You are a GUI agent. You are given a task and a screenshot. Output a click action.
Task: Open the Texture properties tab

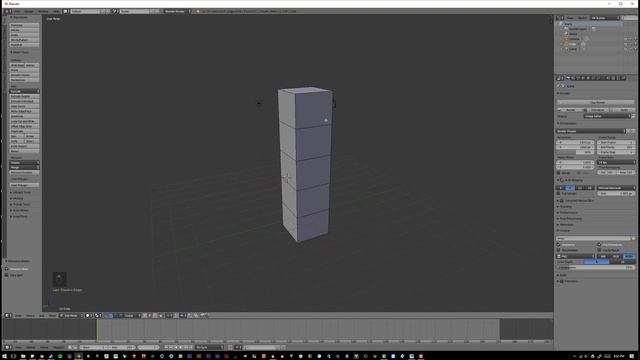[613, 78]
